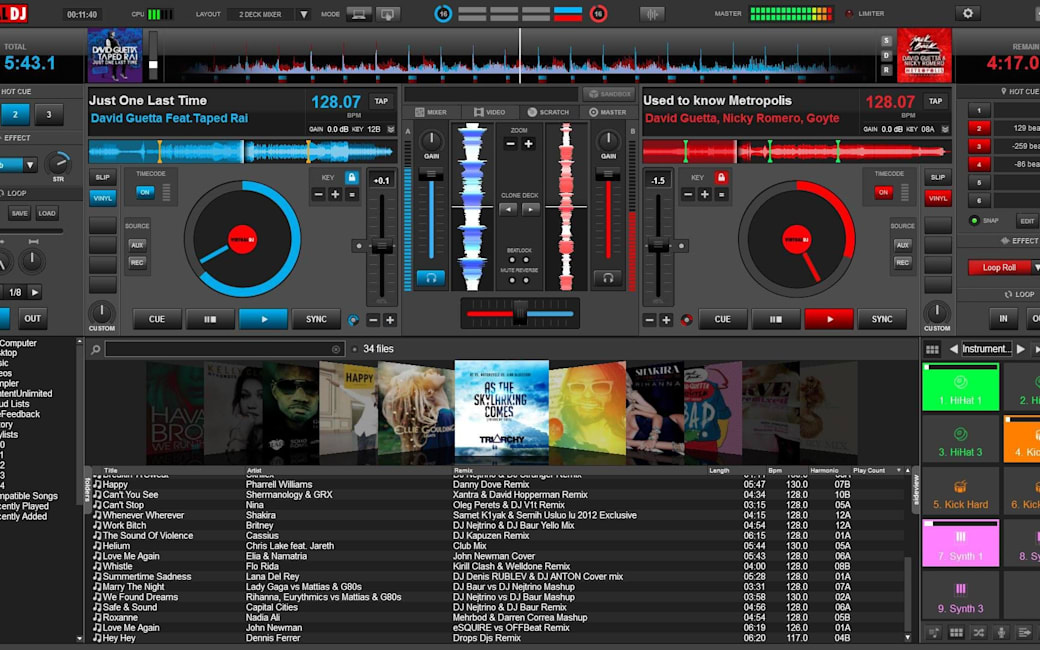Image resolution: width=1040 pixels, height=650 pixels.
Task: Increase loop size using arrow next to 1/8
Action: [x=35, y=292]
